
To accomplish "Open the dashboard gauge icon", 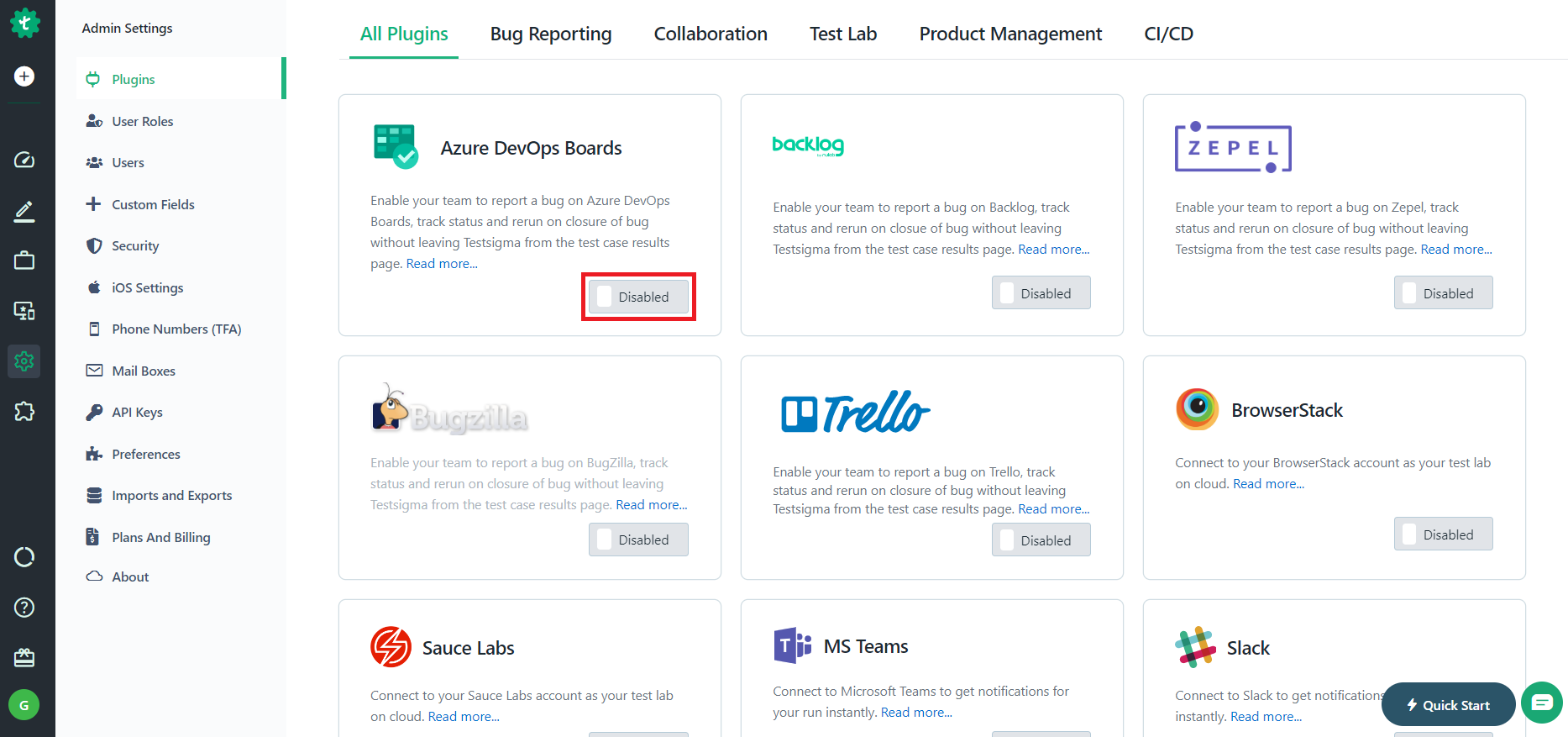I will 24,160.
